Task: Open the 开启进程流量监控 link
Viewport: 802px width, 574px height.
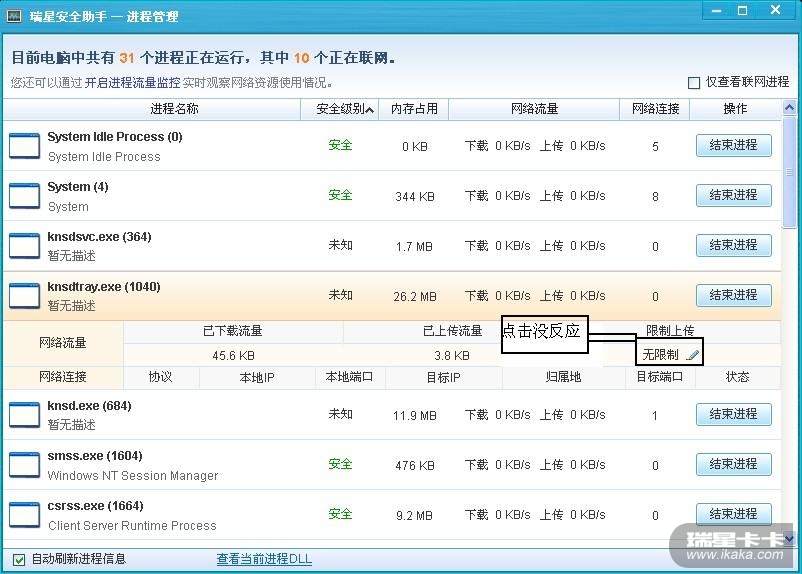Action: tap(132, 83)
